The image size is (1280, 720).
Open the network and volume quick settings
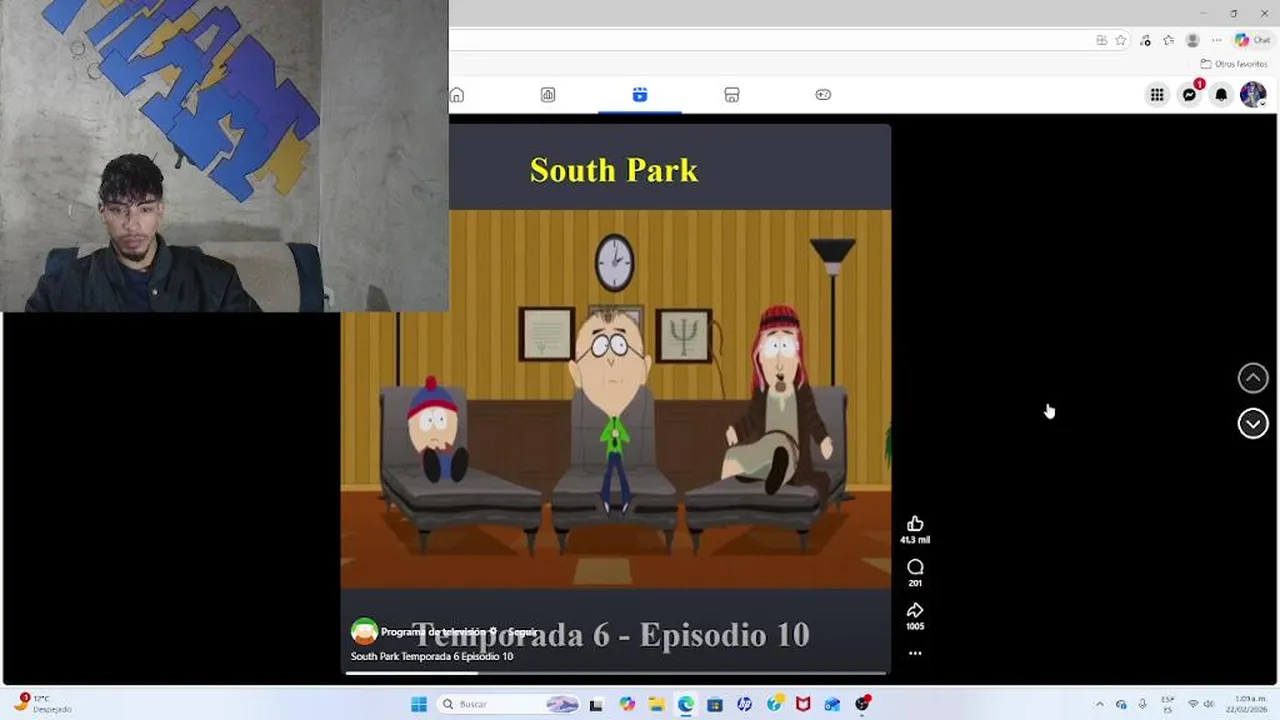point(1201,704)
